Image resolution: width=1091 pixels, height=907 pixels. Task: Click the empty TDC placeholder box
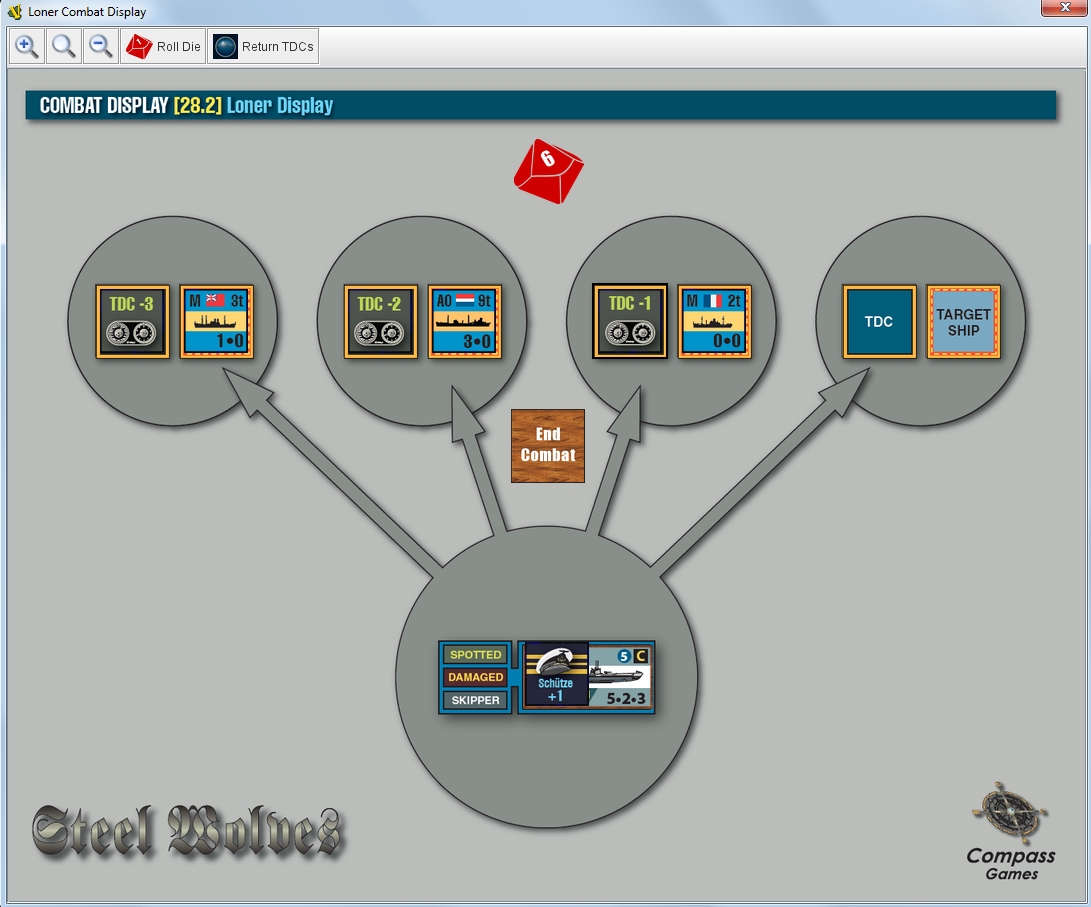[879, 321]
